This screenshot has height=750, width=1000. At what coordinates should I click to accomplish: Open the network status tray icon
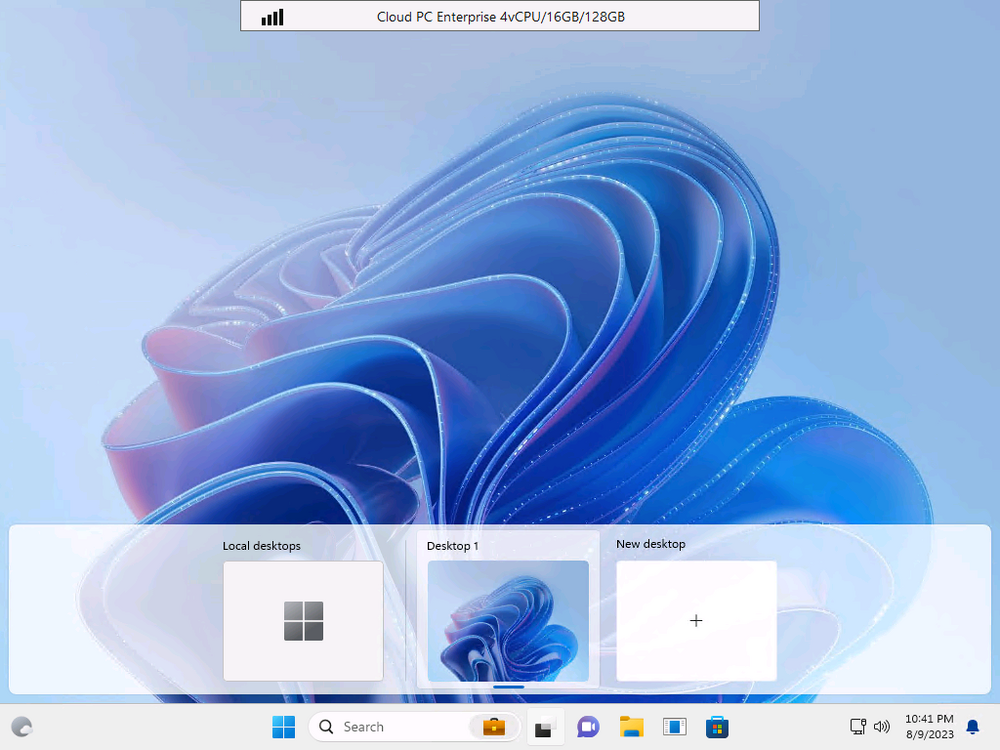click(858, 726)
